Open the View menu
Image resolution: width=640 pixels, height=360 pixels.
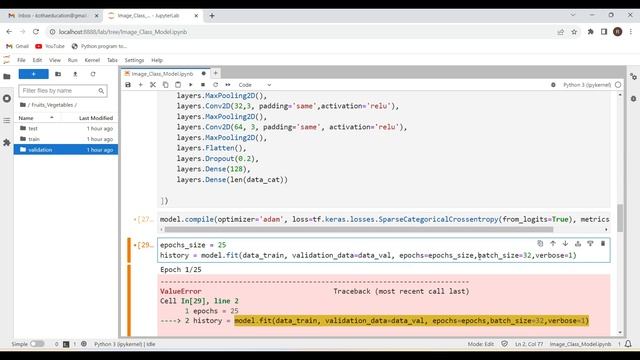(x=55, y=60)
